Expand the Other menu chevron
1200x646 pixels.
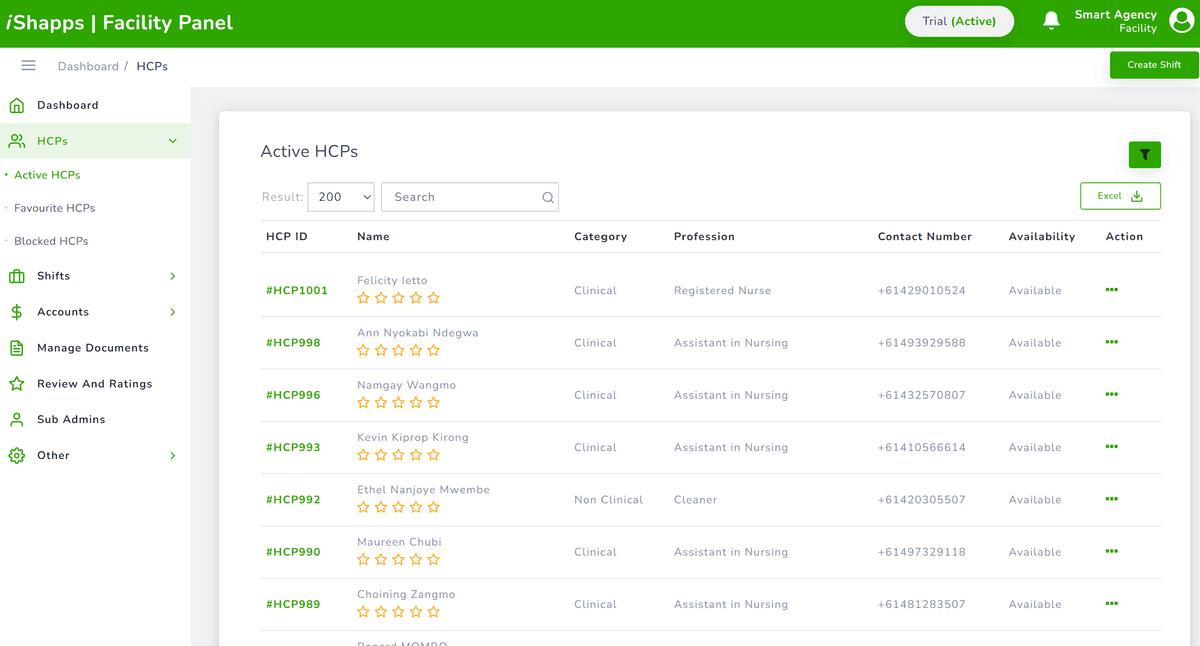click(x=172, y=455)
